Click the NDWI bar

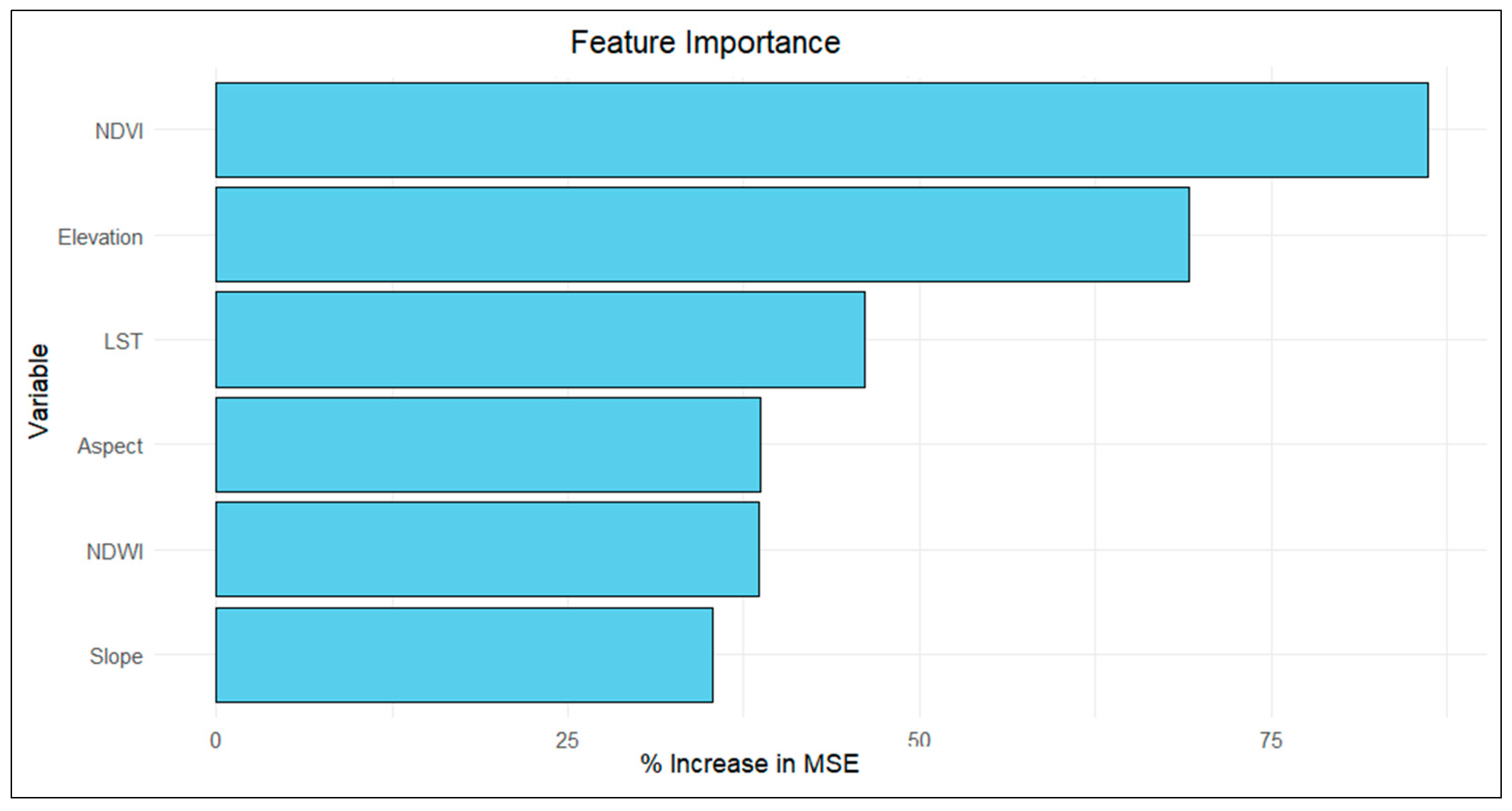487,549
